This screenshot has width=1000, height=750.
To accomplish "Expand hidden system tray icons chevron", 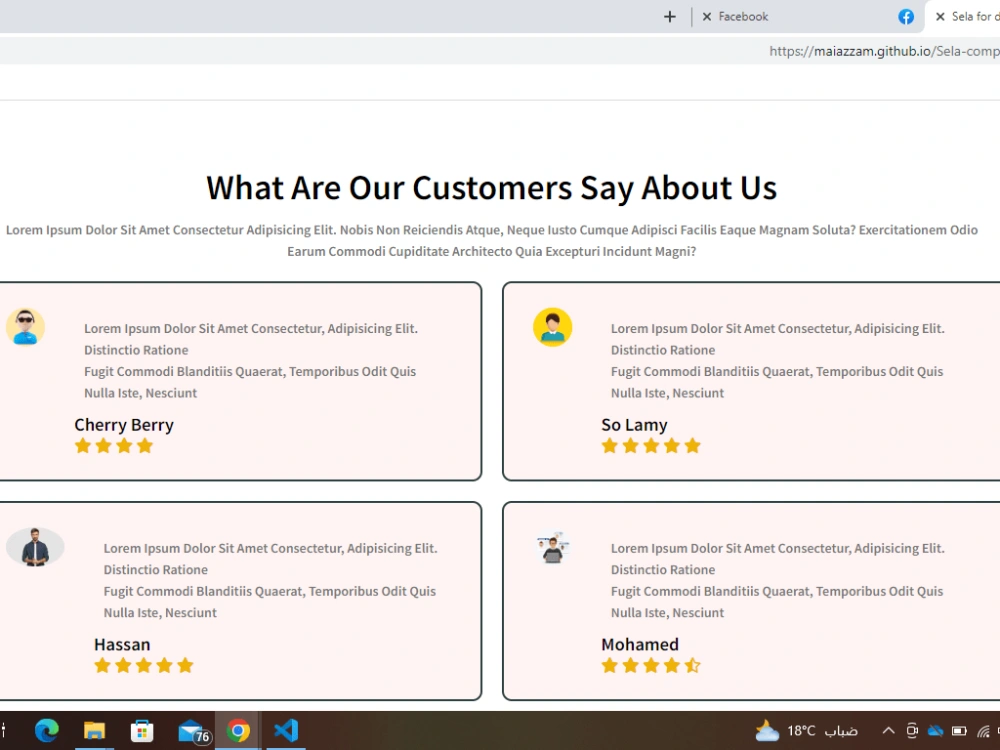I will (888, 730).
